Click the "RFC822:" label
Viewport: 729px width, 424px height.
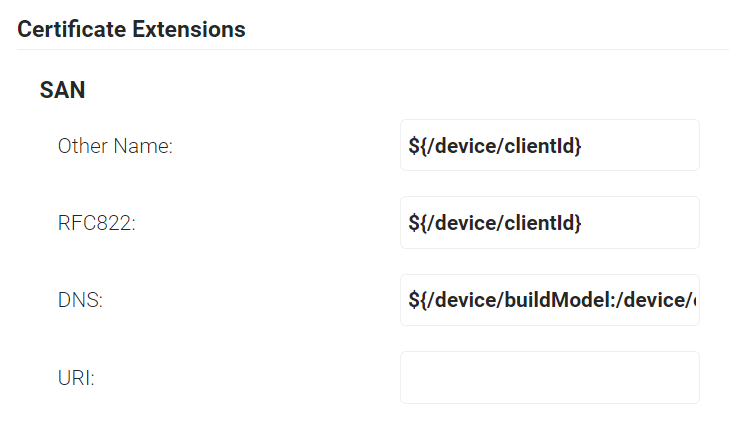(96, 223)
